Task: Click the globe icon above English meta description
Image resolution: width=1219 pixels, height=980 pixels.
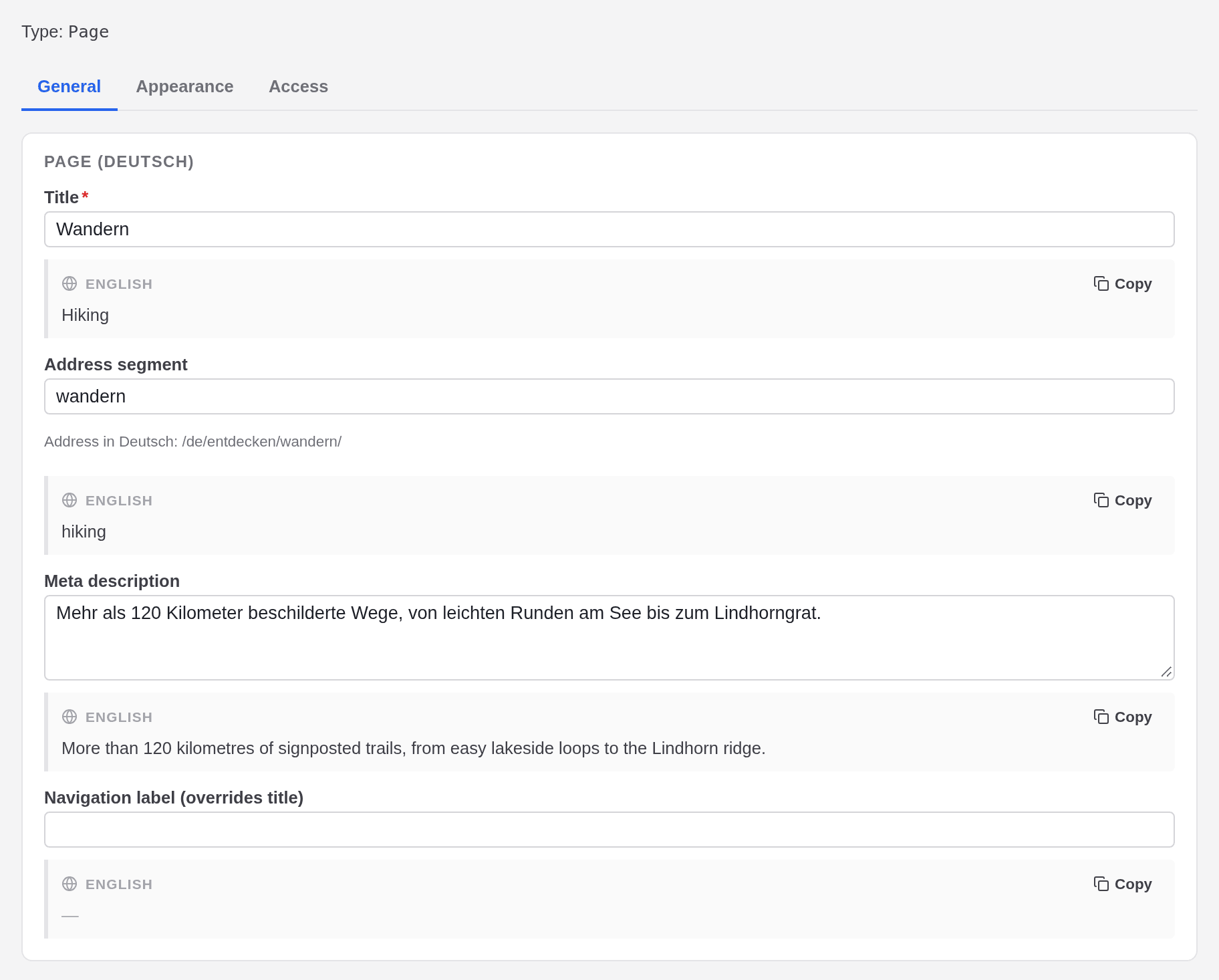Action: click(70, 717)
